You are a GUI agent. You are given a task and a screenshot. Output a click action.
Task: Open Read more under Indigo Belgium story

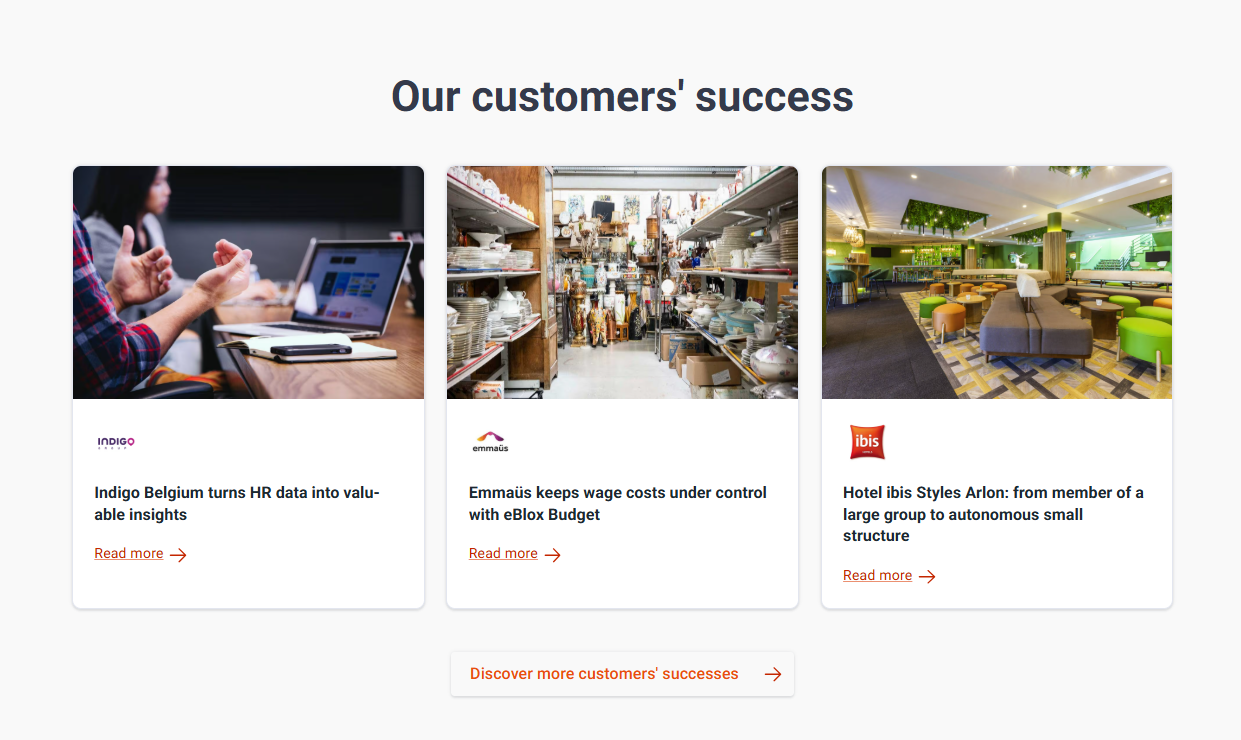click(129, 554)
